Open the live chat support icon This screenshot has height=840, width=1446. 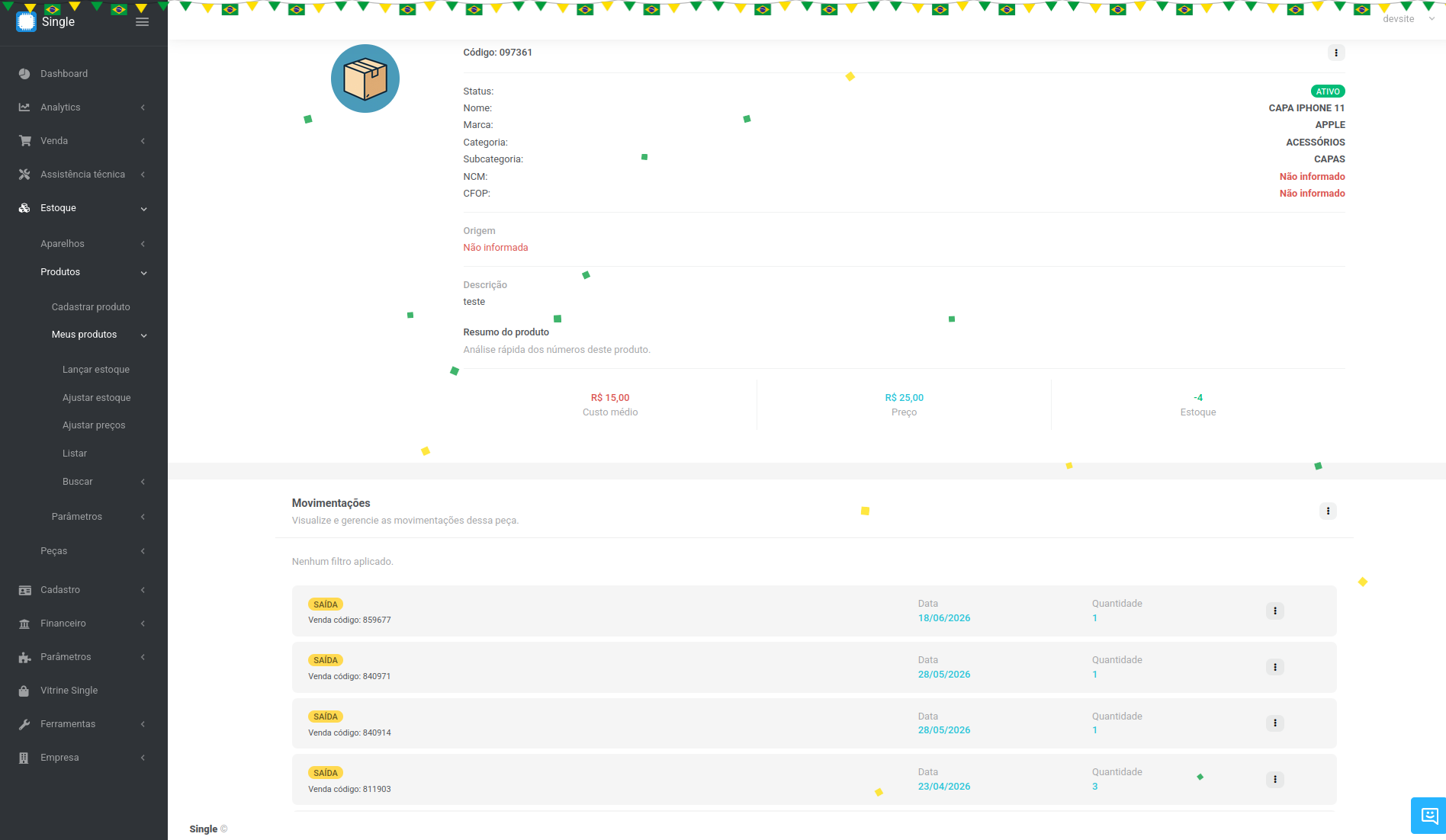[x=1429, y=816]
